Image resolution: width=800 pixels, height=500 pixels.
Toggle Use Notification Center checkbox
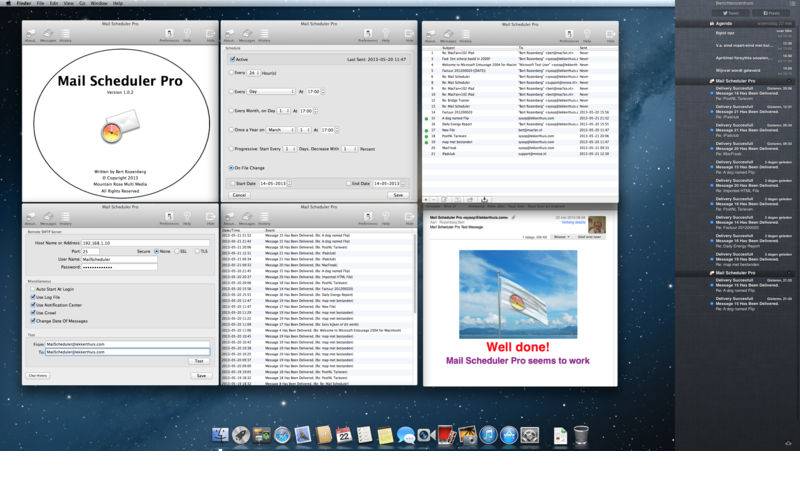(x=33, y=305)
